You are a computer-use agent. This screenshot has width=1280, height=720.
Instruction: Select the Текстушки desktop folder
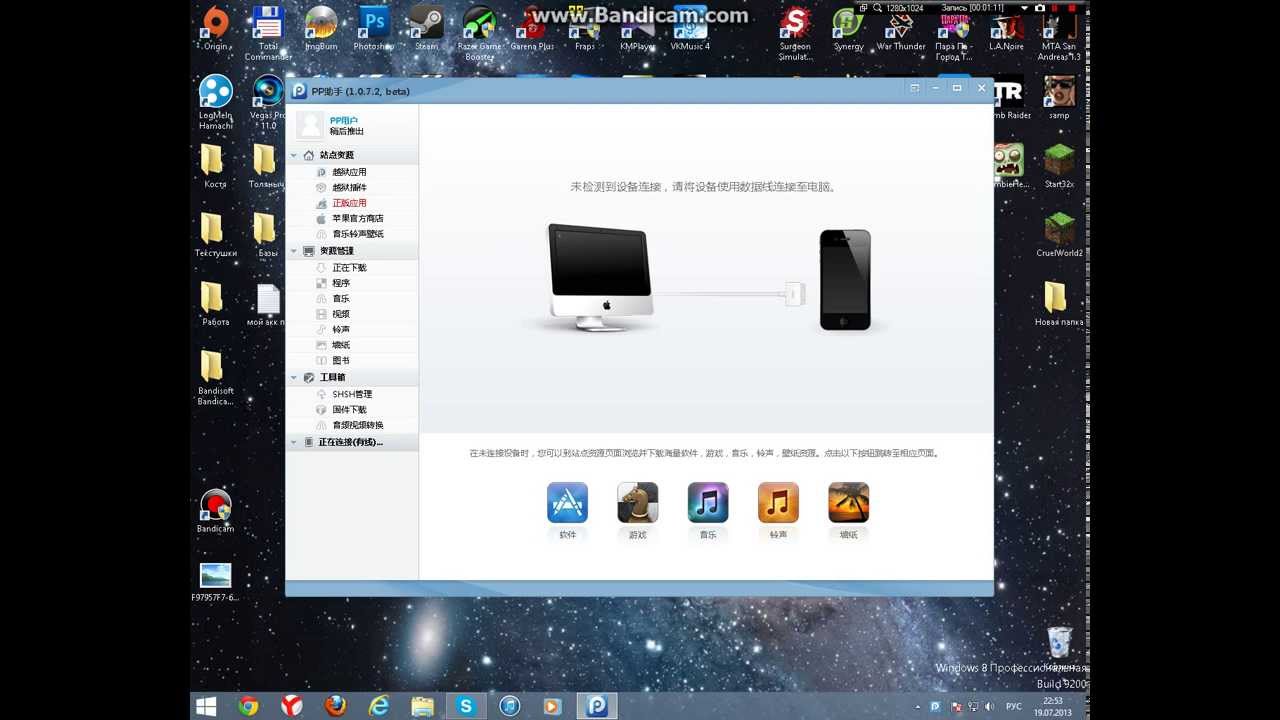tap(215, 235)
